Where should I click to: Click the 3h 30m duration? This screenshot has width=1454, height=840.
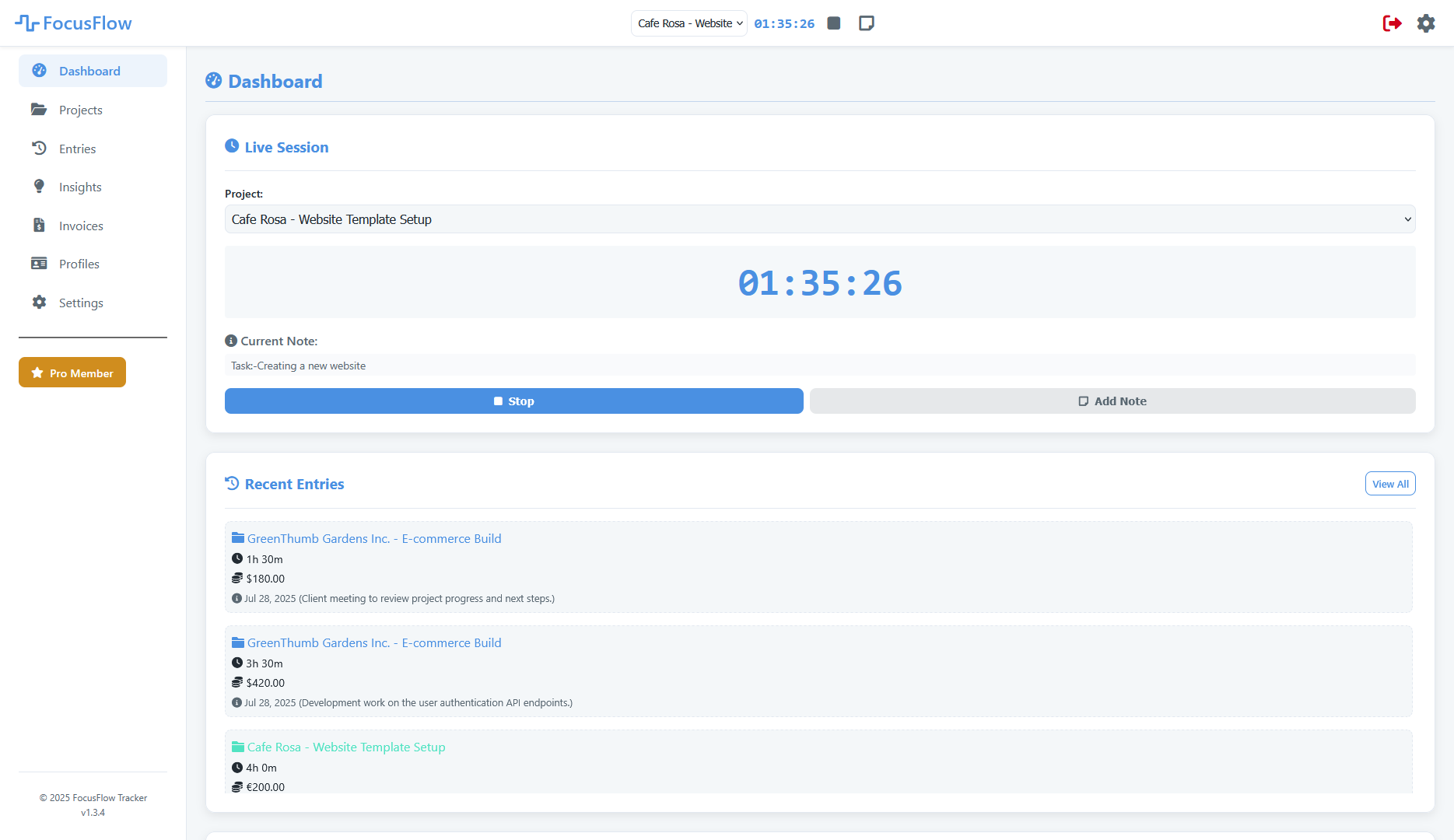click(x=265, y=663)
